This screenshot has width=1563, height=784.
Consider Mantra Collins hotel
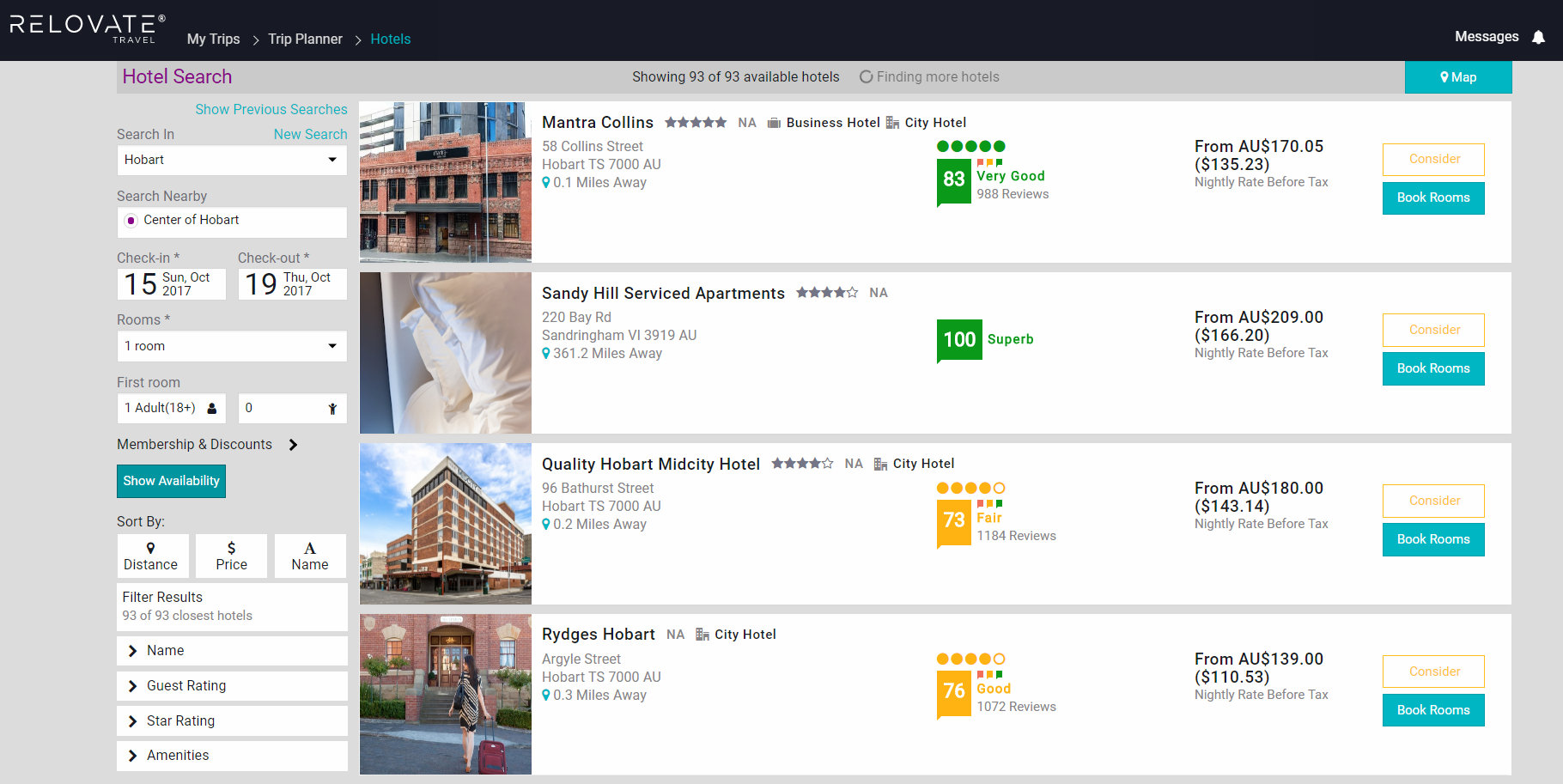[x=1433, y=160]
